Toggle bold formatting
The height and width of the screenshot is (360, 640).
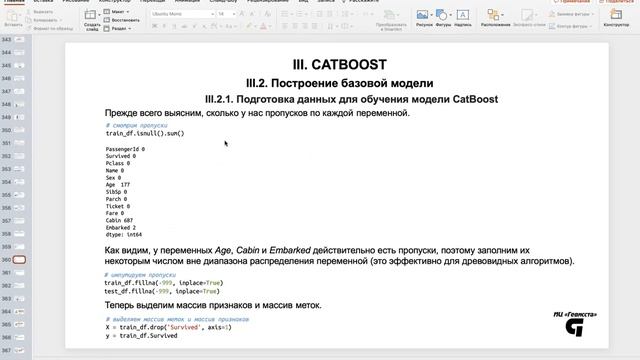click(x=155, y=26)
